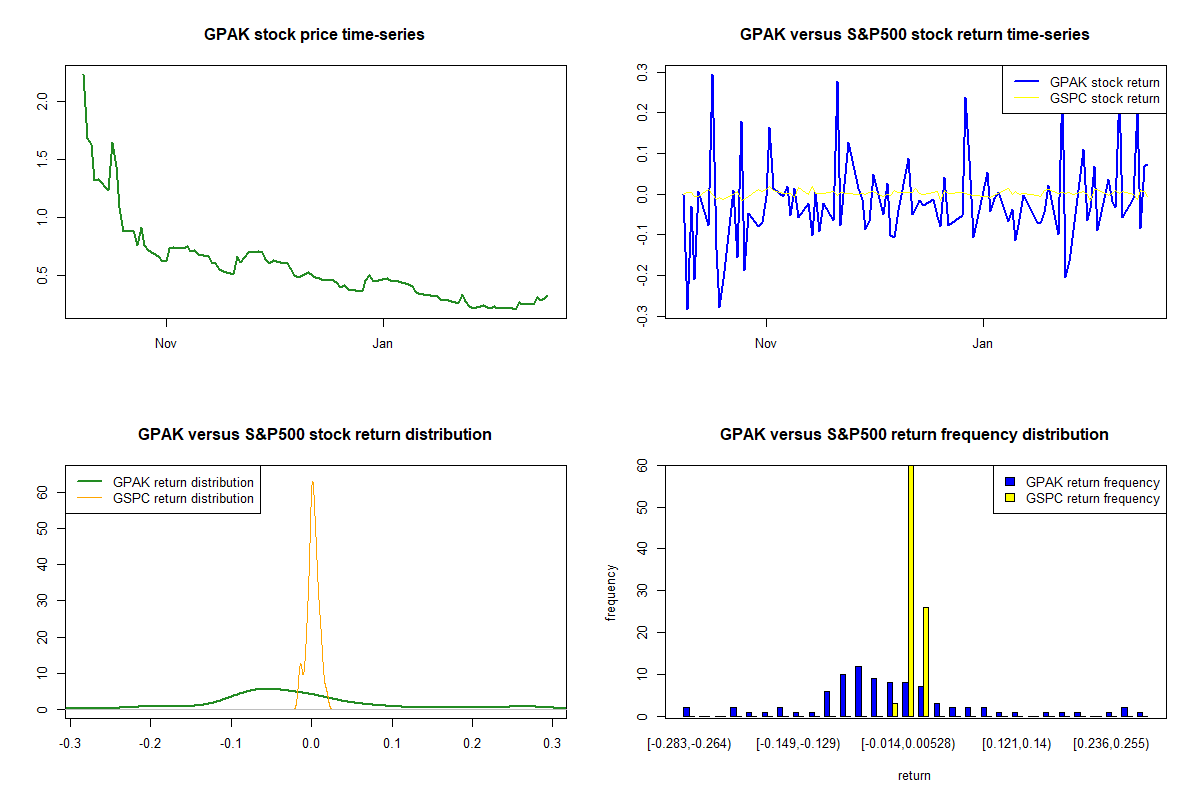Screen dimensions: 1200x800
Task: Click the '[-0.149,-0.129)' bin label
Action: tap(796, 744)
